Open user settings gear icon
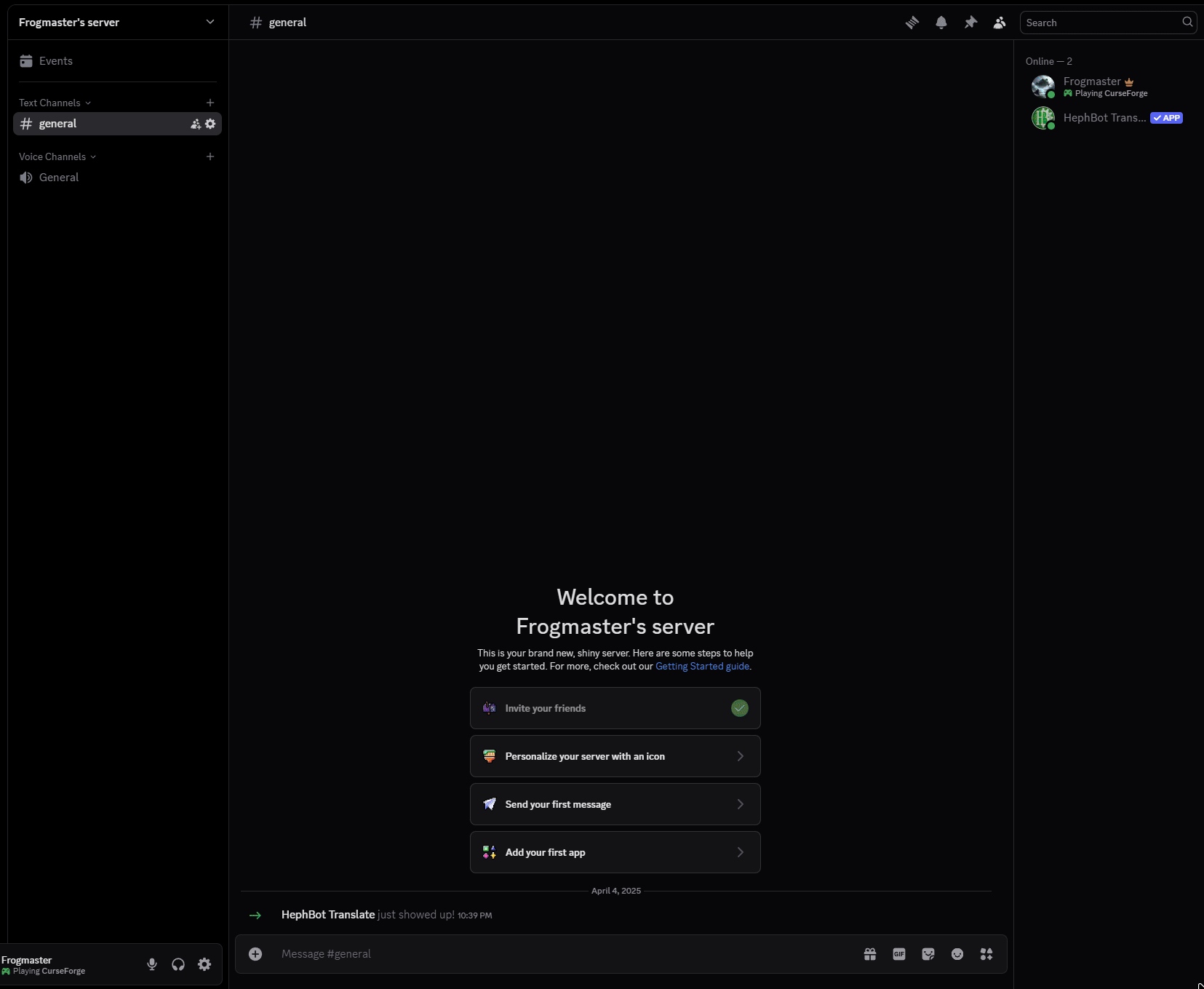Image resolution: width=1204 pixels, height=989 pixels. pos(204,964)
